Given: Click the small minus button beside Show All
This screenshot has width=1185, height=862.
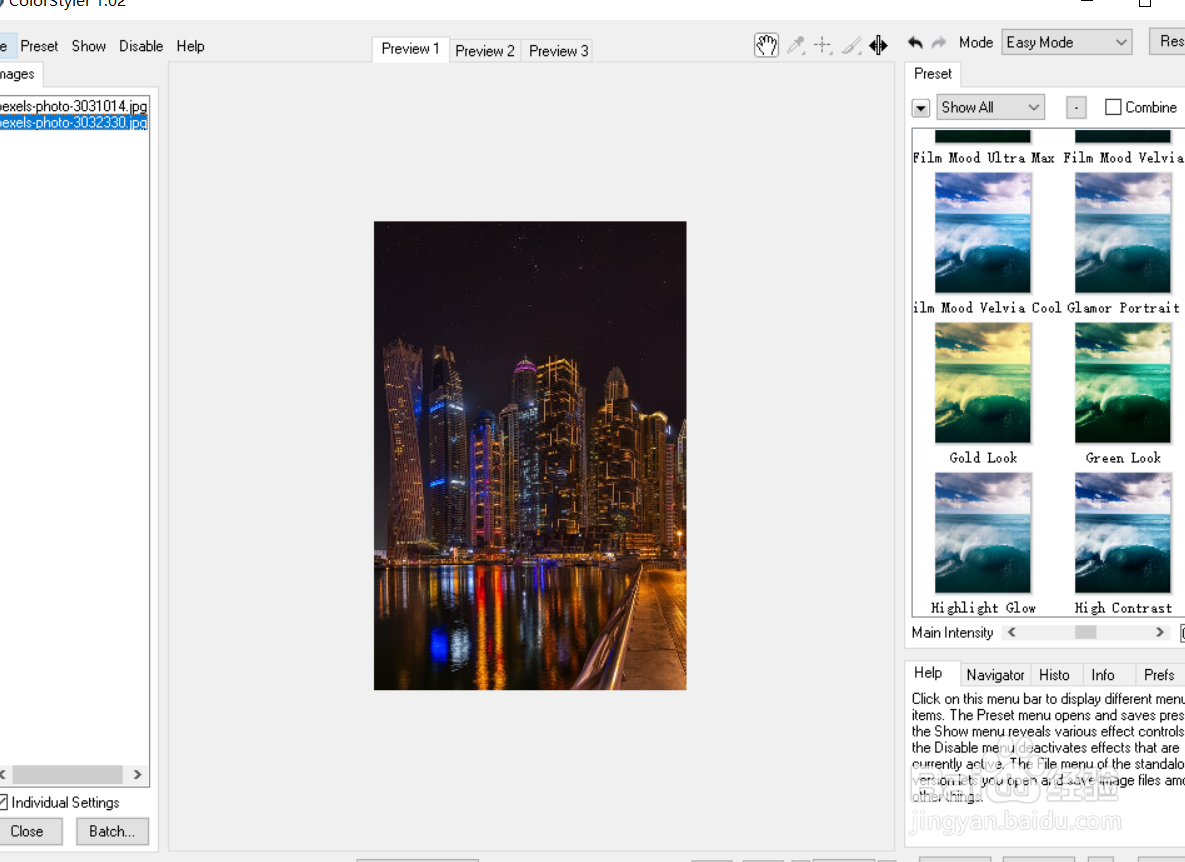Looking at the screenshot, I should 1076,108.
